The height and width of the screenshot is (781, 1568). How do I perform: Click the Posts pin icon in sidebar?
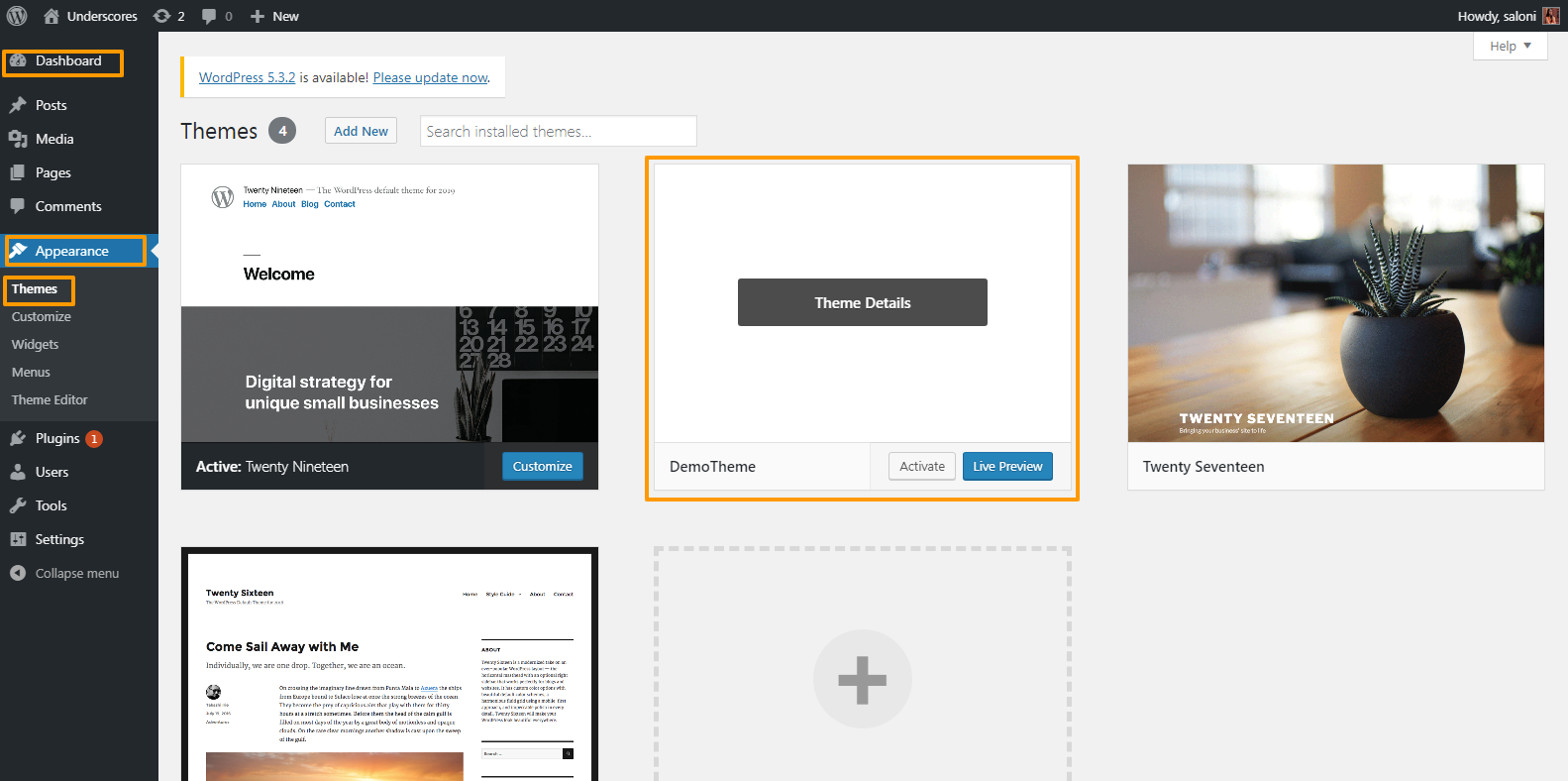[x=18, y=105]
